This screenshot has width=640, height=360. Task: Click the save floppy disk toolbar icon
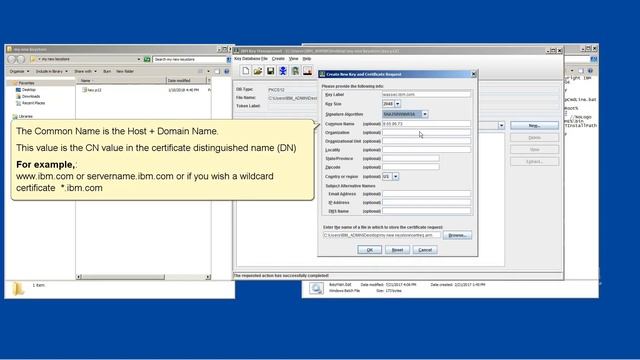[270, 71]
